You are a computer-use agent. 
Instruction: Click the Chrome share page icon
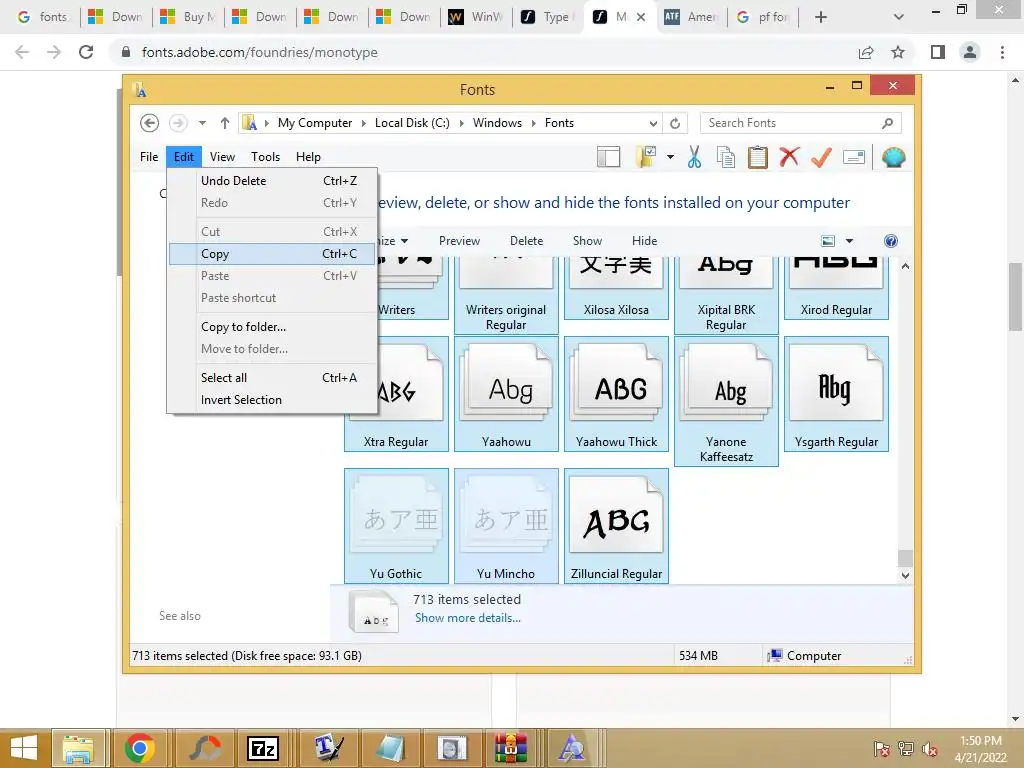[x=866, y=52]
